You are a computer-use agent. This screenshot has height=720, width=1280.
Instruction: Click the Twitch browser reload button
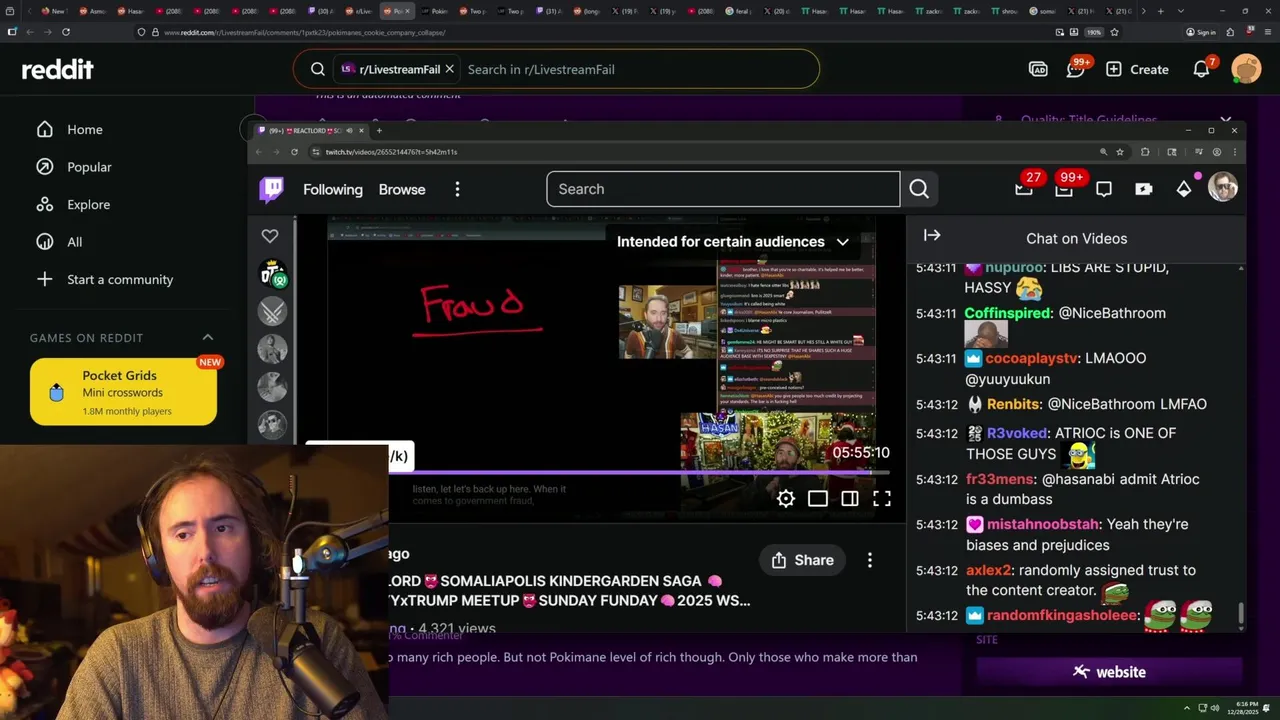tap(294, 152)
